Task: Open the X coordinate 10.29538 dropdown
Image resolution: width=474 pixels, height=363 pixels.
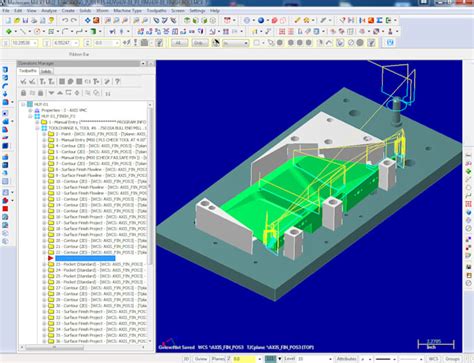Action: 35,43
